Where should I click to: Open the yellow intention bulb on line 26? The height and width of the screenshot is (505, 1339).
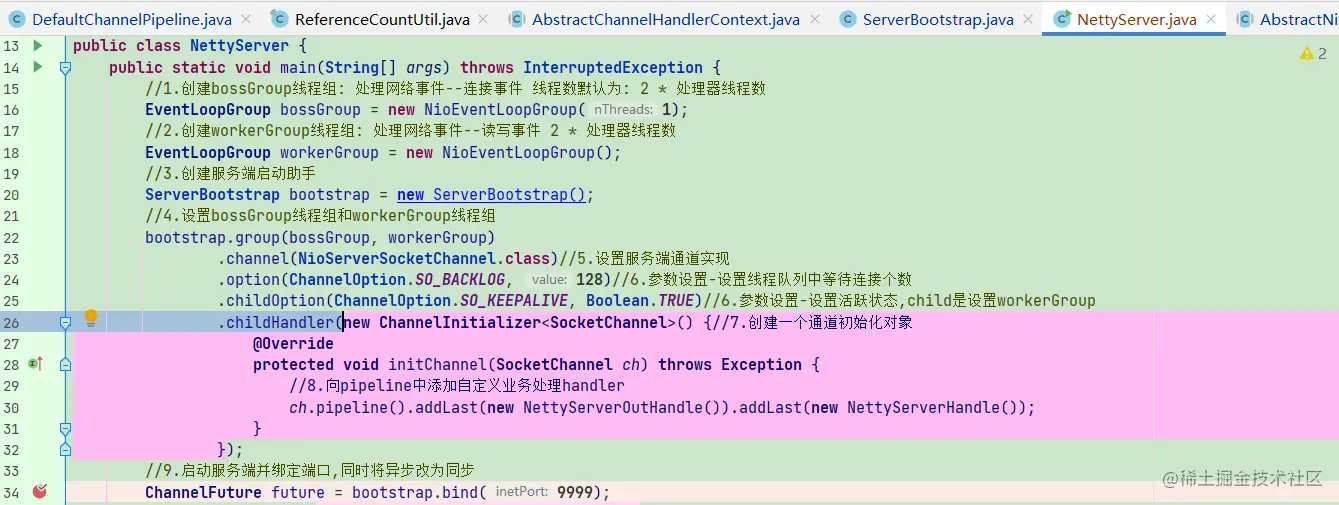pos(91,319)
